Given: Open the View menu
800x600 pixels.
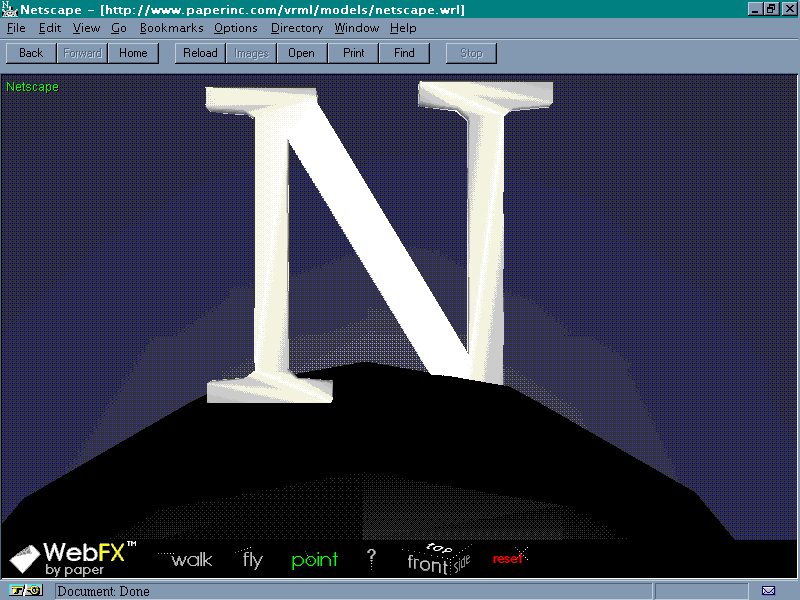Looking at the screenshot, I should pos(86,28).
